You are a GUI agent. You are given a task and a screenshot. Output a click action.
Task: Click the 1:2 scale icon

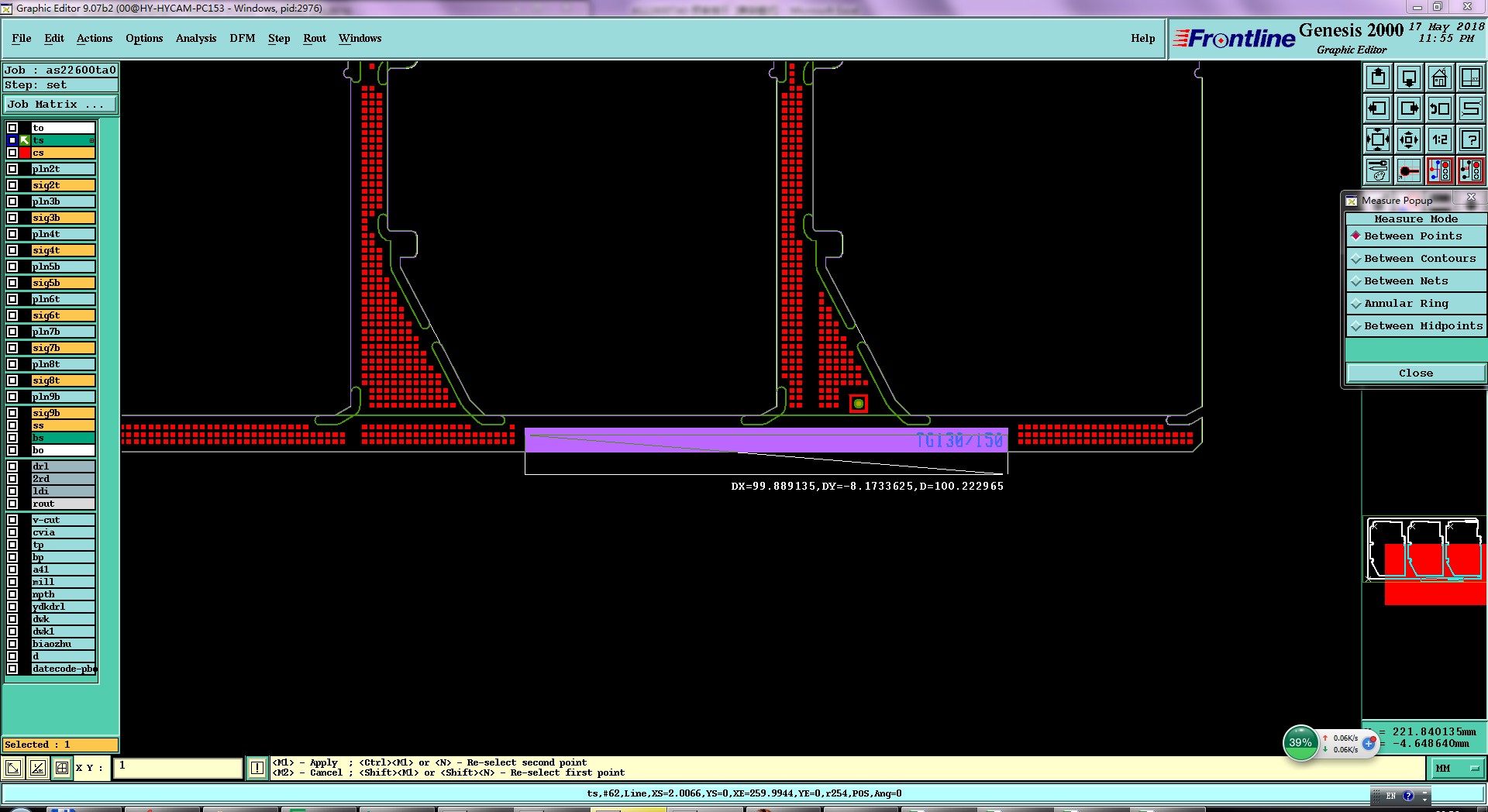[x=1440, y=139]
